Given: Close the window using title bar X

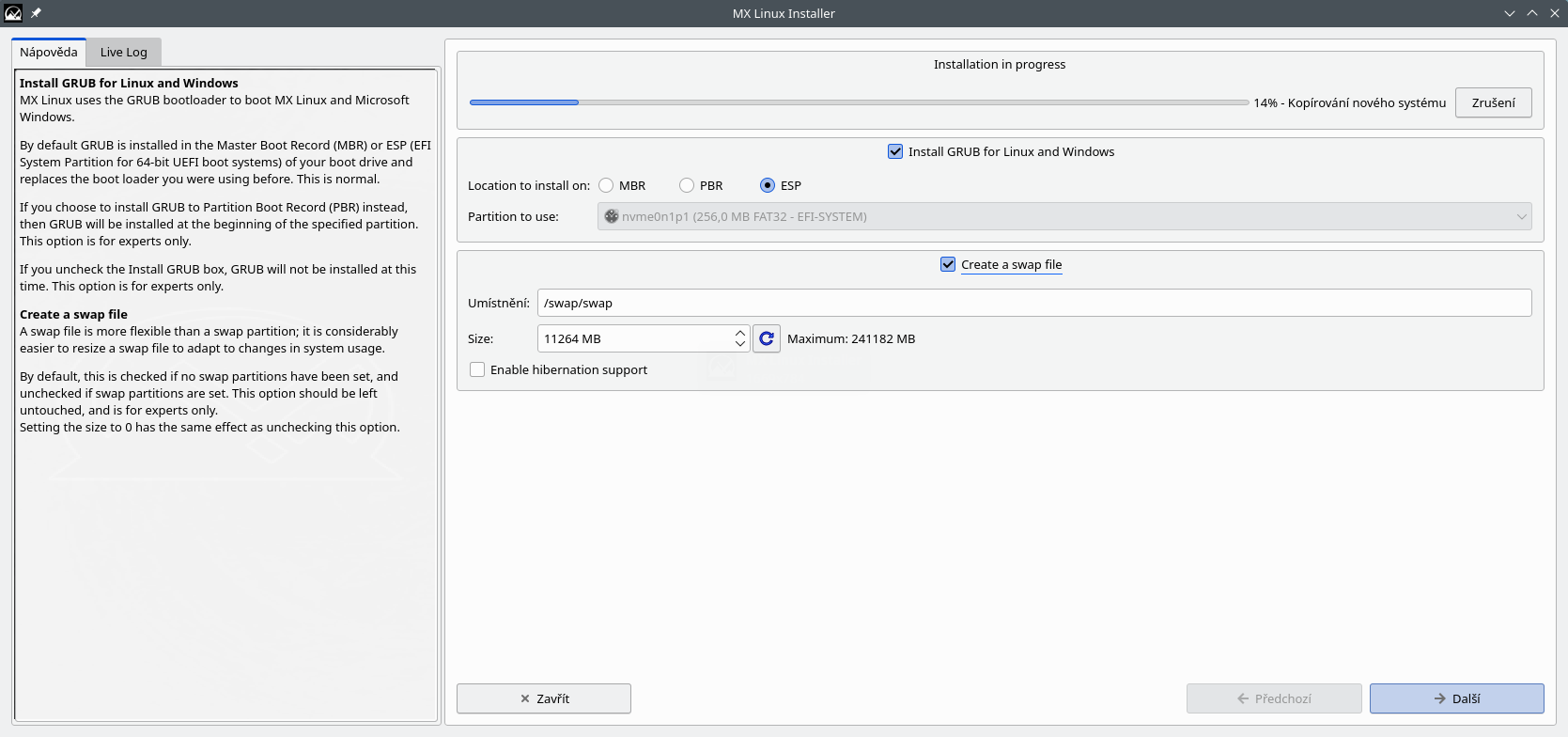Looking at the screenshot, I should (1554, 13).
